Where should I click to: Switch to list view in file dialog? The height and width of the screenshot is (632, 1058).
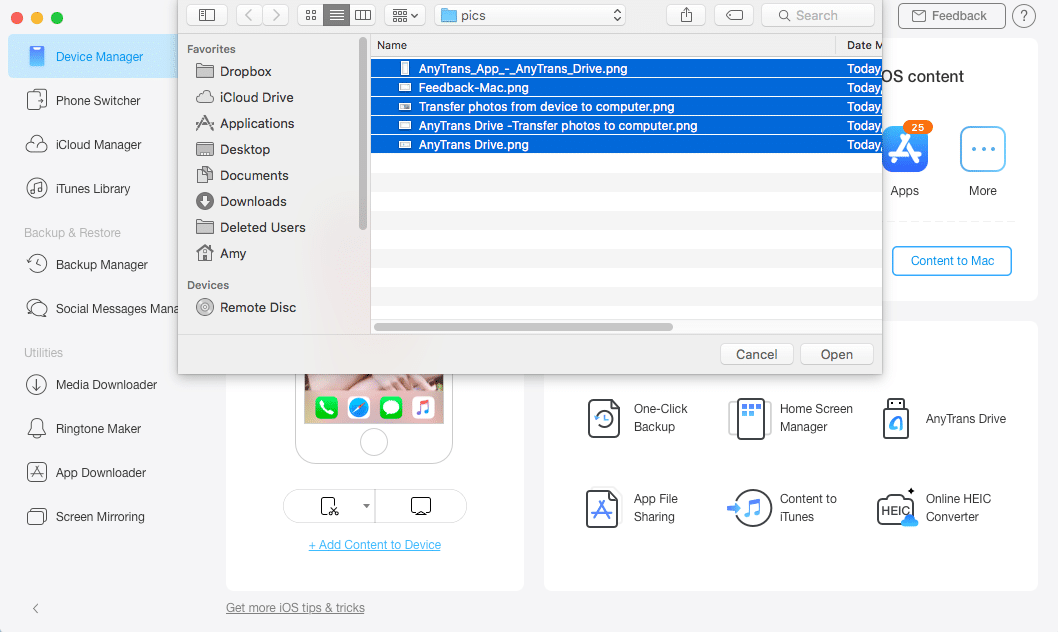tap(336, 15)
